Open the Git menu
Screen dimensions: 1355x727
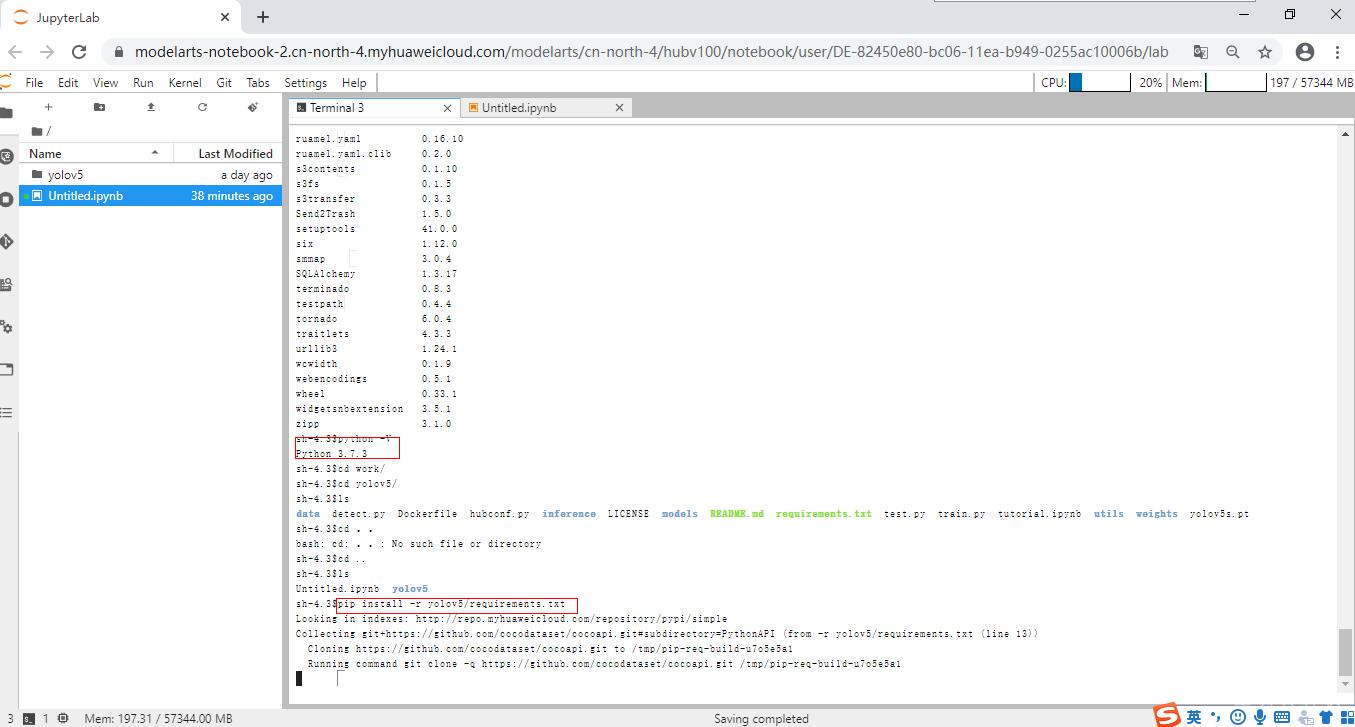tap(224, 83)
